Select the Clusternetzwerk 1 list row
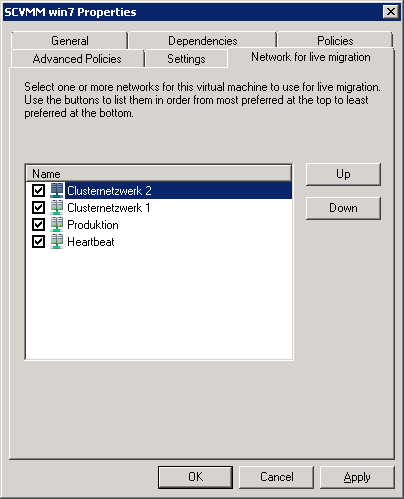Viewport: 404px width, 499px height. tap(159, 208)
